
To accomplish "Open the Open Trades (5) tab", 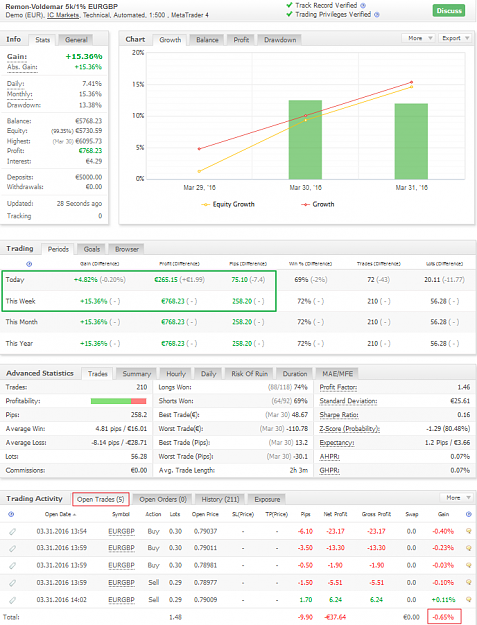I will (100, 499).
